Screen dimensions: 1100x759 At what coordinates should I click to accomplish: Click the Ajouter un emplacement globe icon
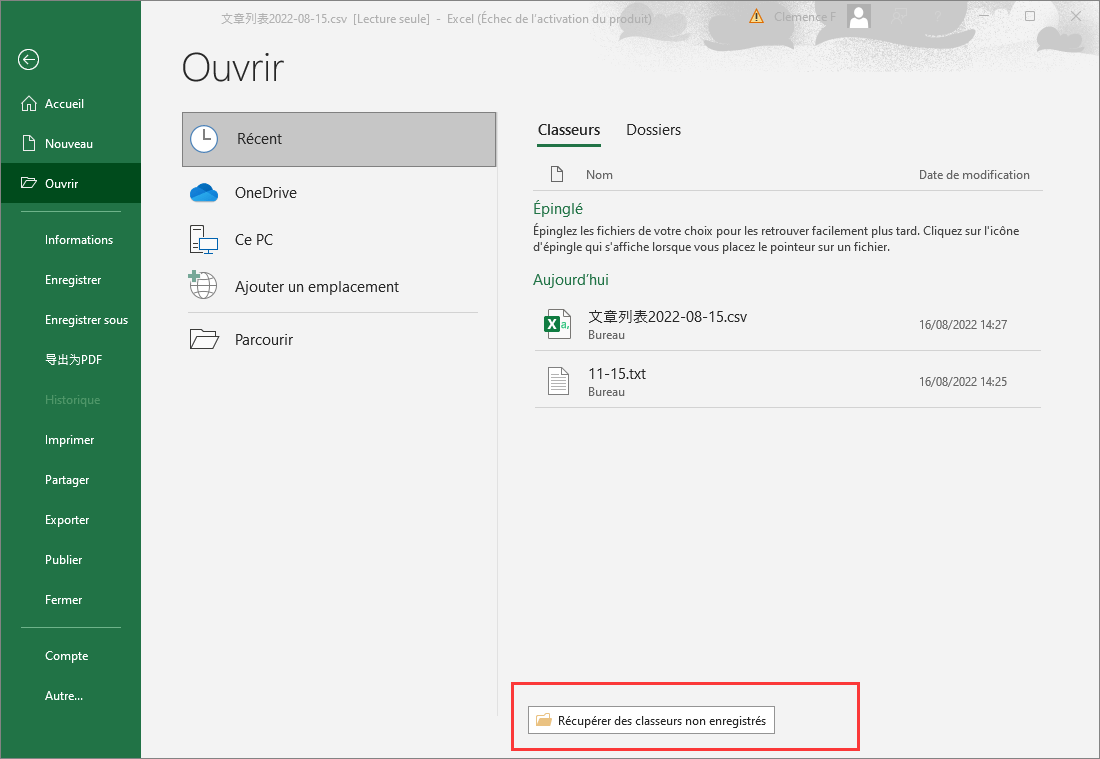(x=203, y=285)
